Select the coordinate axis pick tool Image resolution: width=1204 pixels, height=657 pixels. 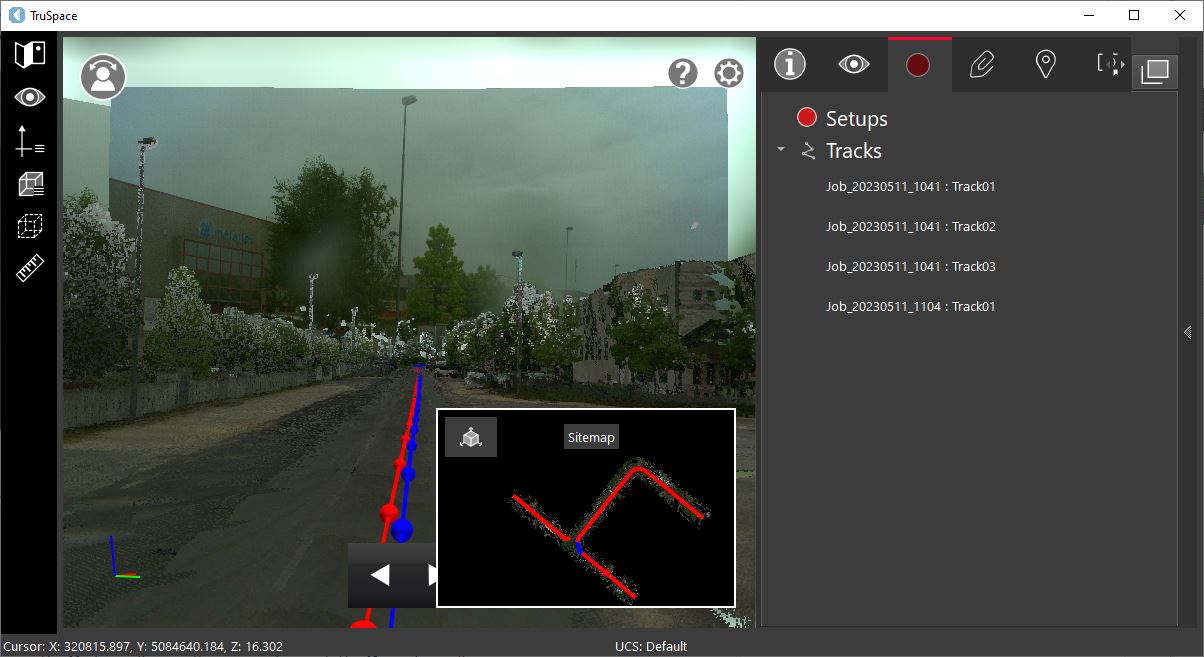click(30, 142)
